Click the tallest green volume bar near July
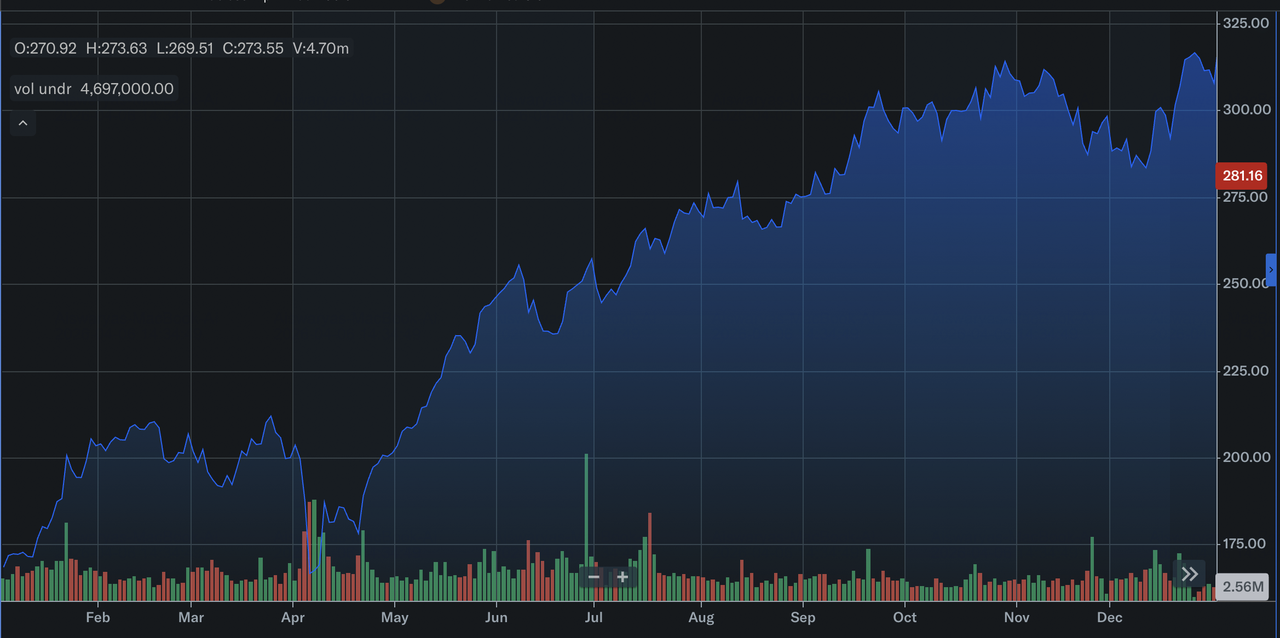Screen dimensions: 1280x638 586,520
